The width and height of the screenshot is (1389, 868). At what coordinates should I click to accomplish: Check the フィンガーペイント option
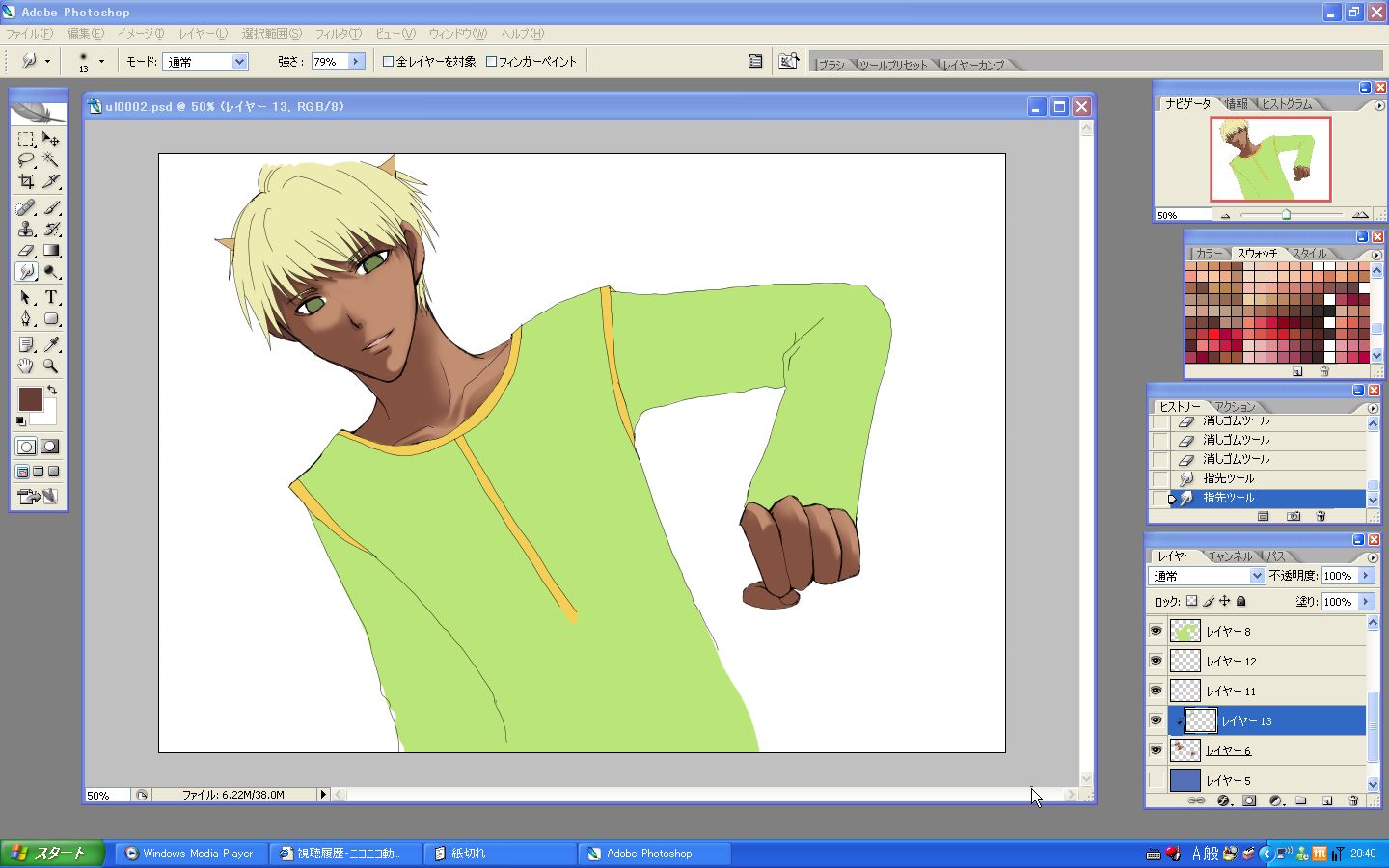click(491, 62)
